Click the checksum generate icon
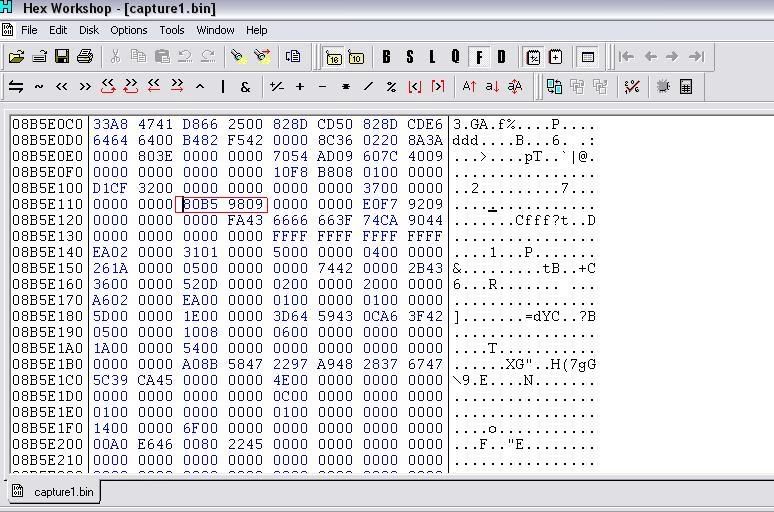 (x=632, y=87)
